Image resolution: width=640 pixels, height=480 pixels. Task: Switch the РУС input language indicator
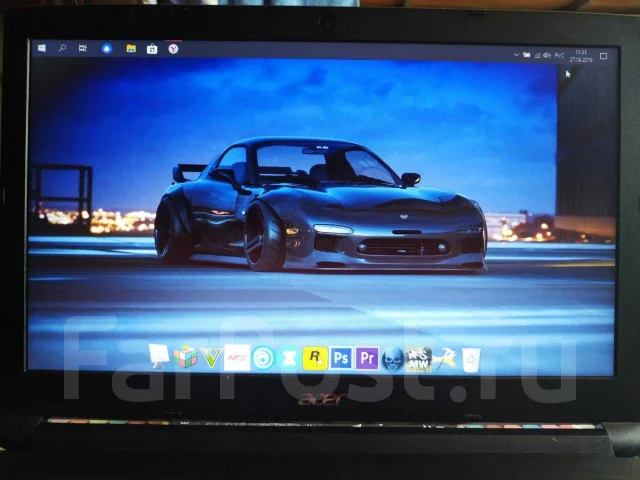(559, 56)
